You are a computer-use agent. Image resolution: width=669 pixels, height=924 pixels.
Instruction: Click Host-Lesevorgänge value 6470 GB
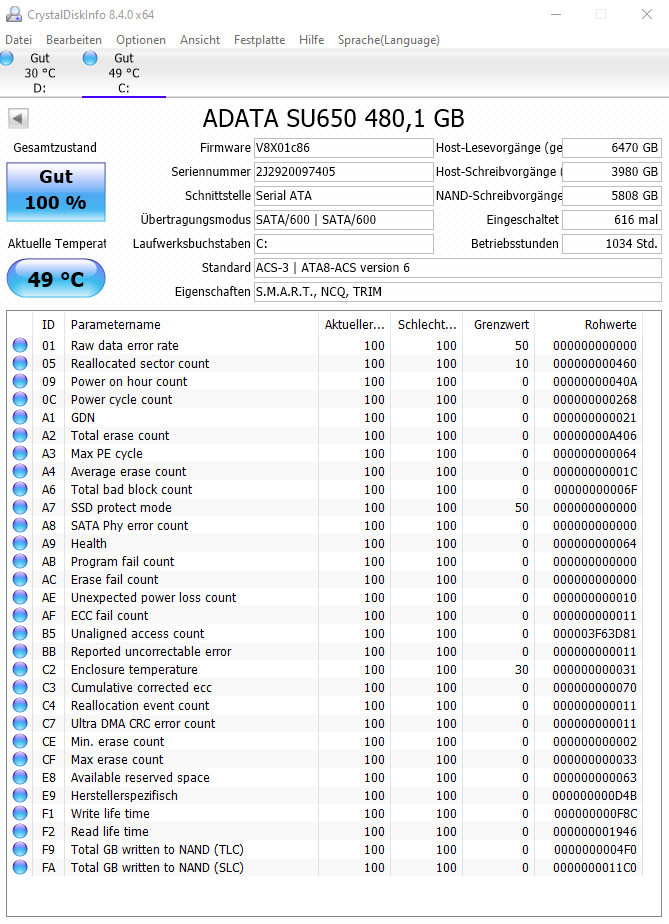pyautogui.click(x=612, y=148)
